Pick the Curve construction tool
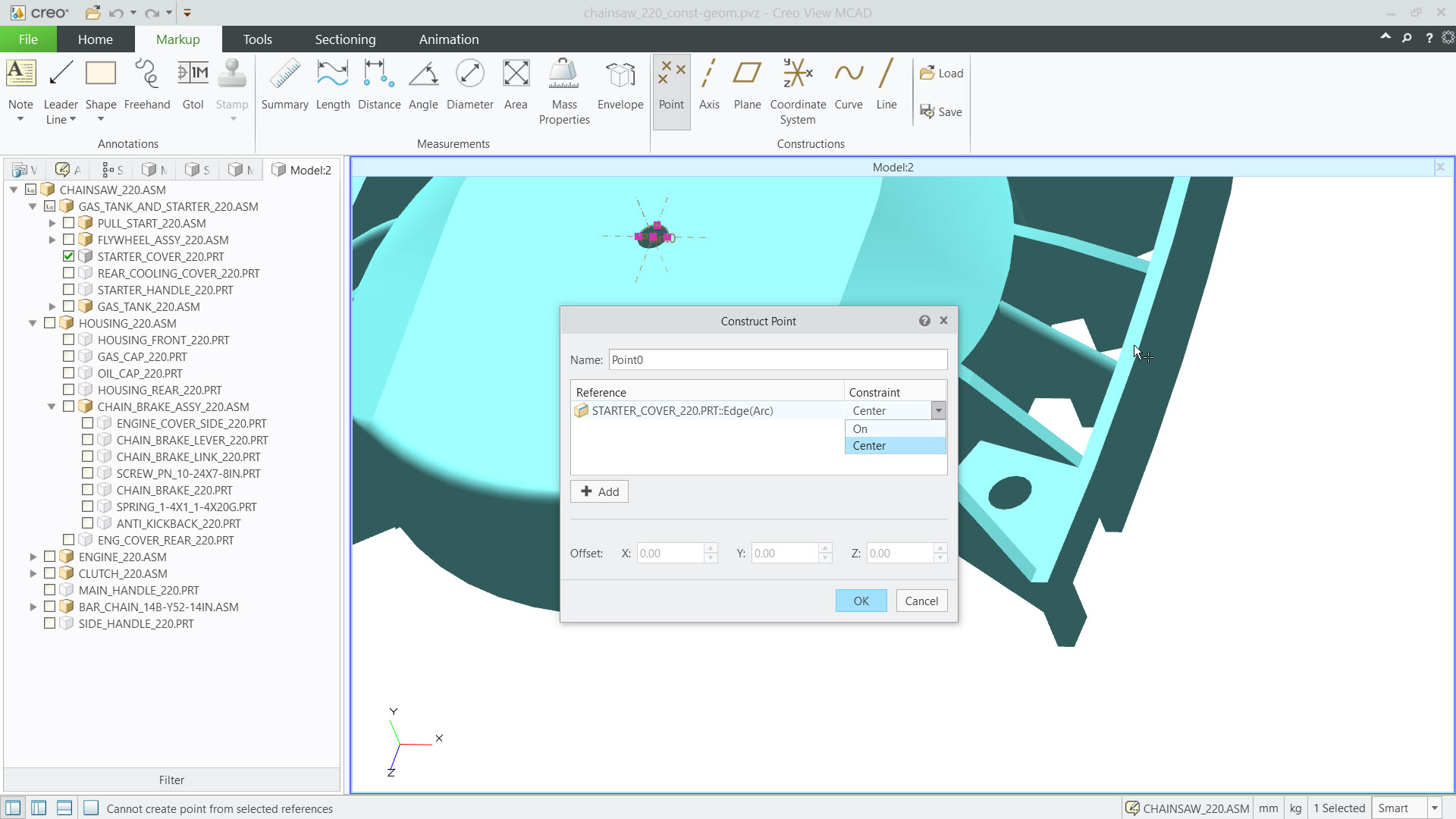Image resolution: width=1456 pixels, height=819 pixels. [x=849, y=85]
